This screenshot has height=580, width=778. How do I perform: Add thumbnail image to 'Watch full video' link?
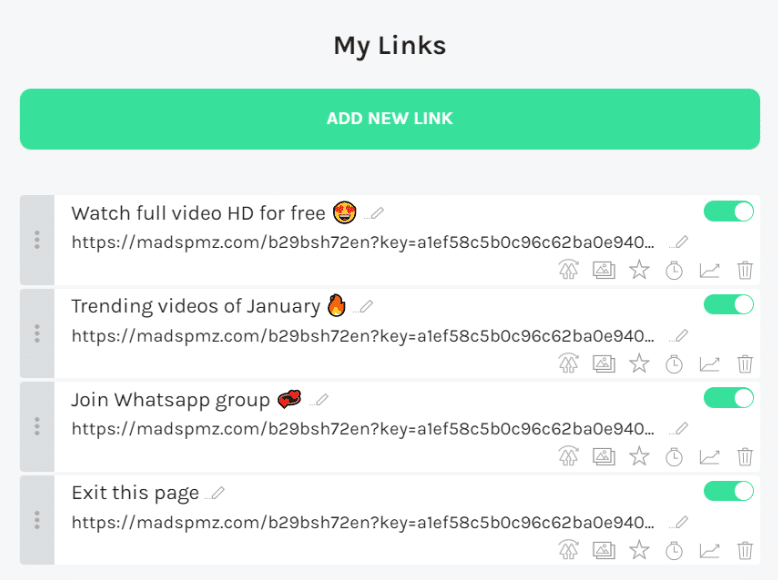point(604,270)
